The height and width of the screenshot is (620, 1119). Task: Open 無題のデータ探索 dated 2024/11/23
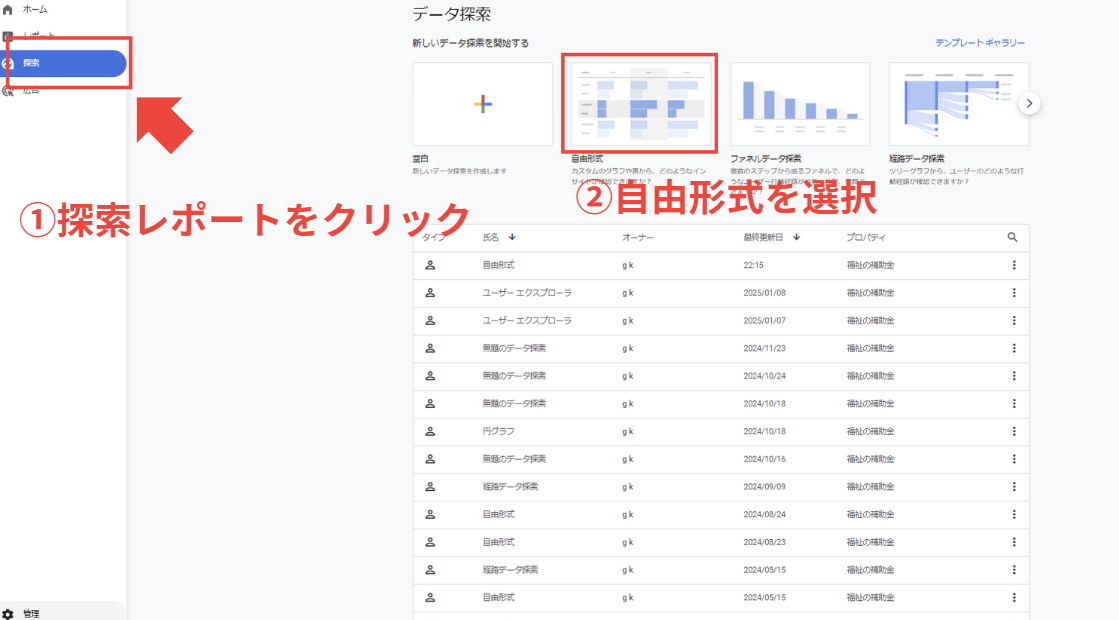click(x=514, y=348)
